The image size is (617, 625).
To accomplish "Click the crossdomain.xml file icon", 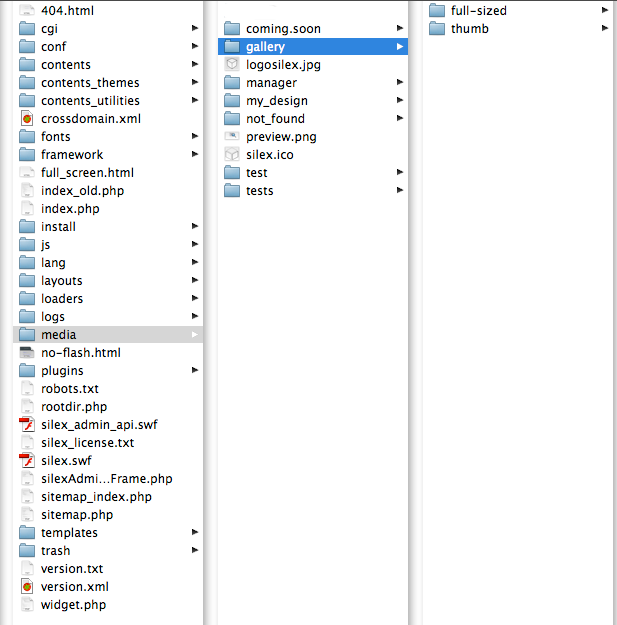I will pos(27,118).
